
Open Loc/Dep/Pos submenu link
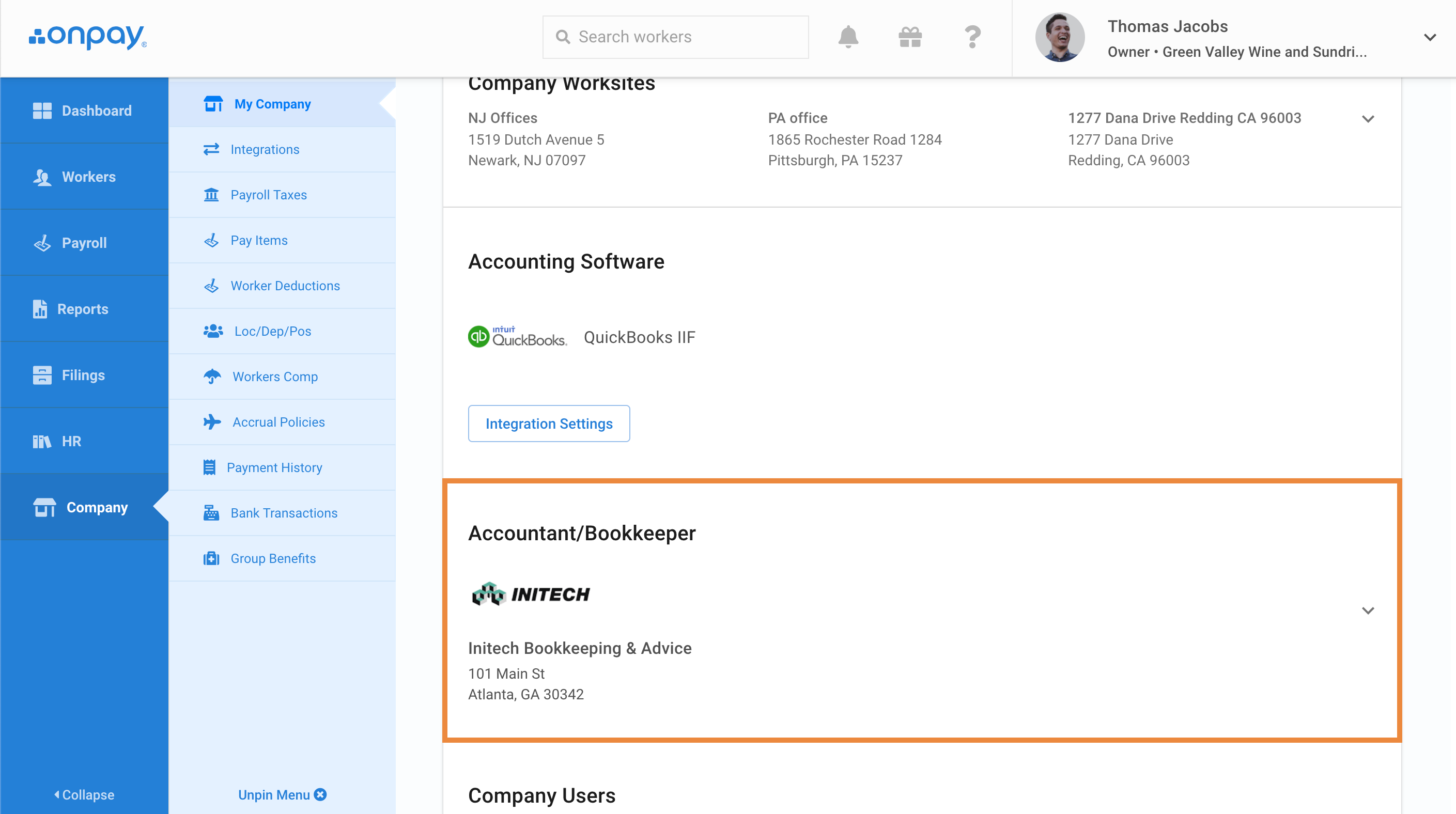[282, 331]
